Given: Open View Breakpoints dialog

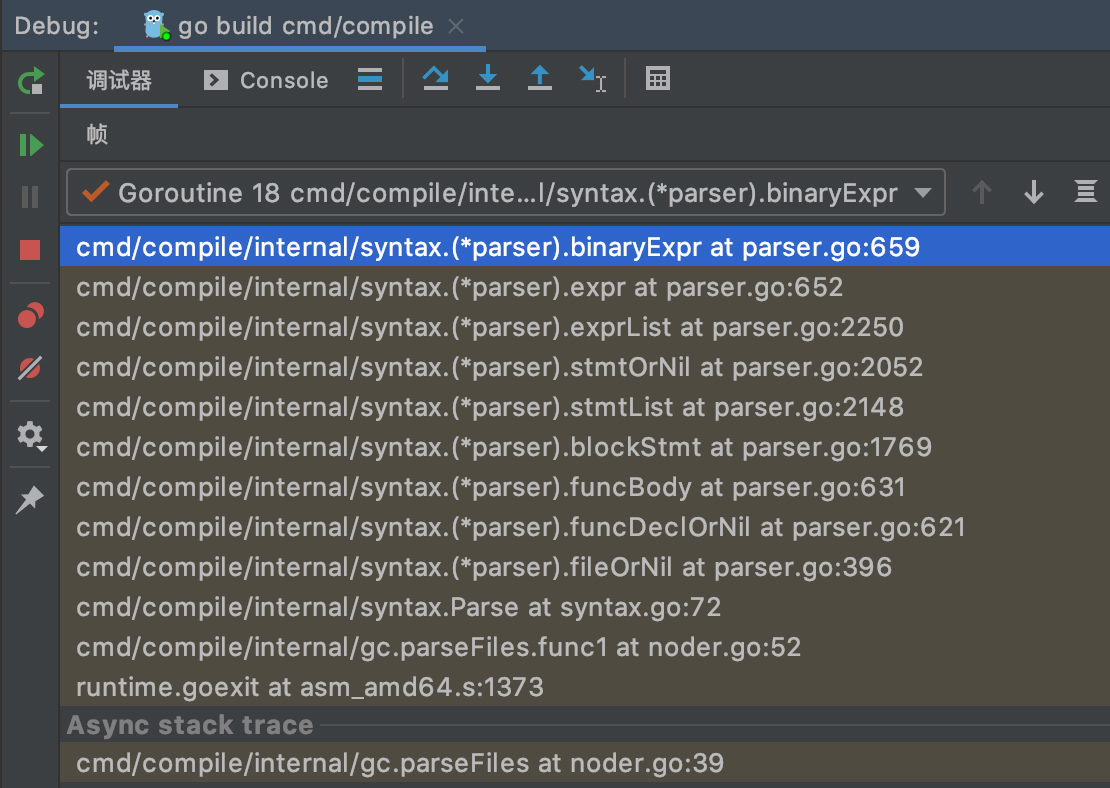Looking at the screenshot, I should (31, 316).
